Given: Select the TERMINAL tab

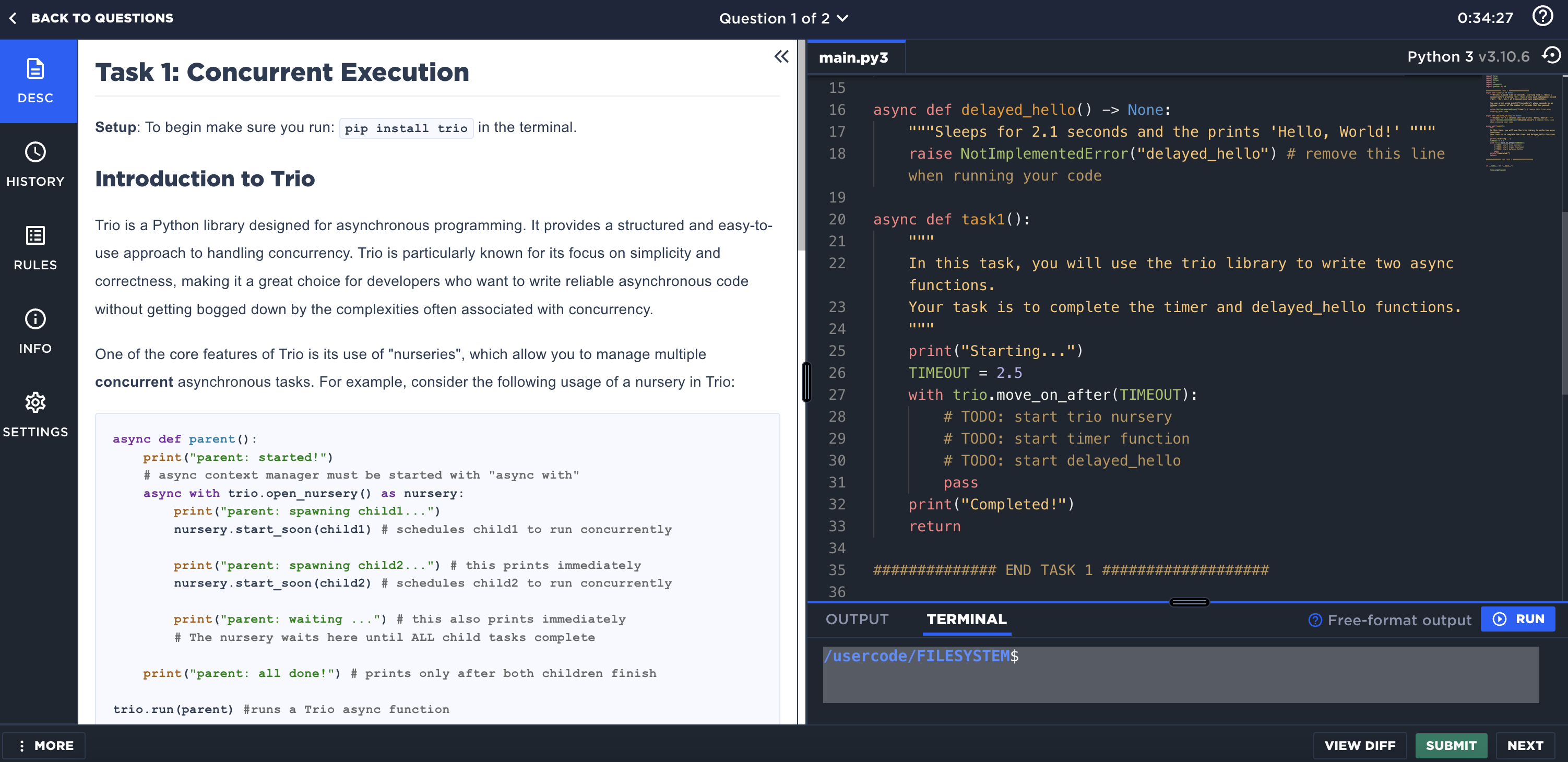Looking at the screenshot, I should tap(966, 620).
